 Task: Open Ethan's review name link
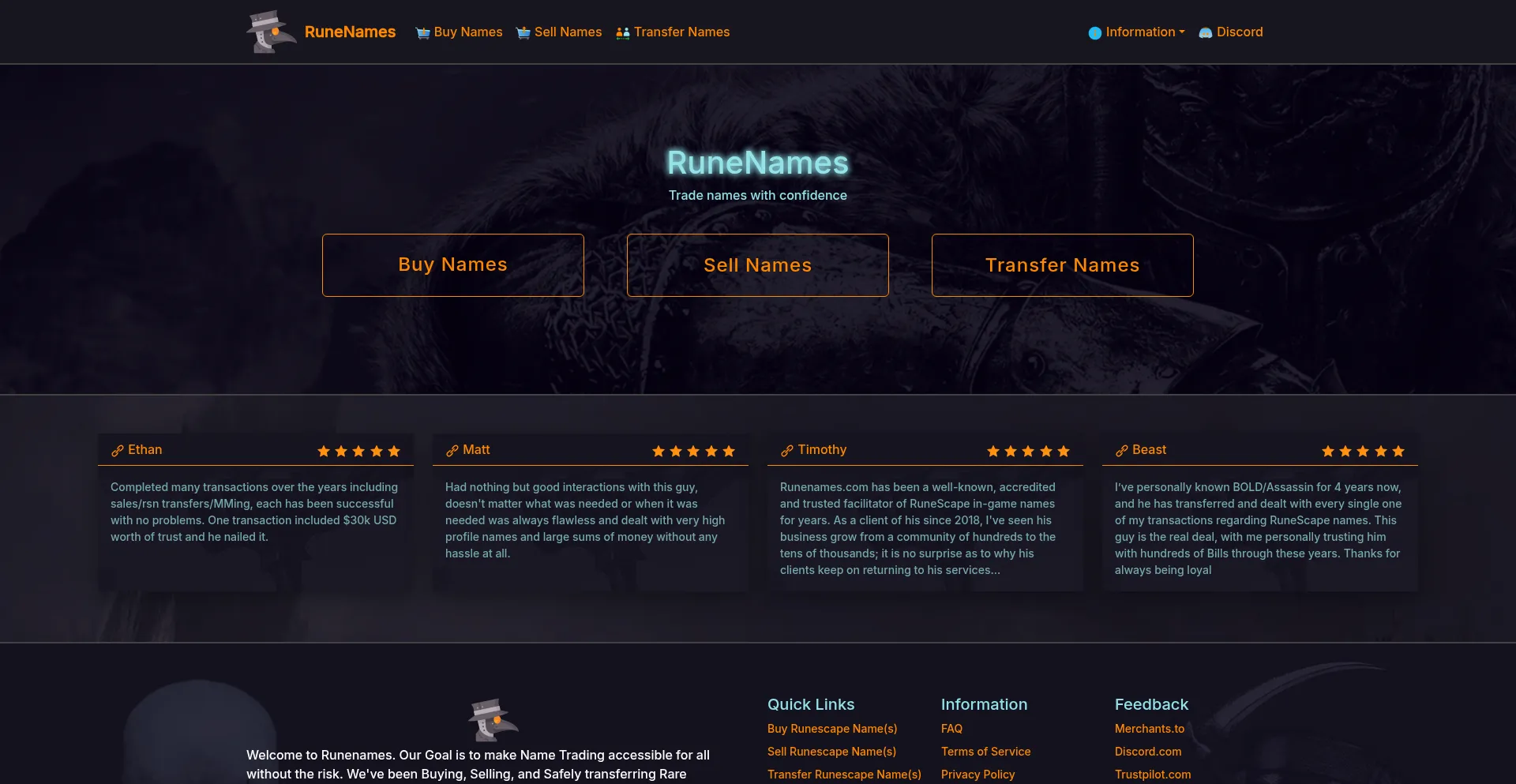point(144,449)
